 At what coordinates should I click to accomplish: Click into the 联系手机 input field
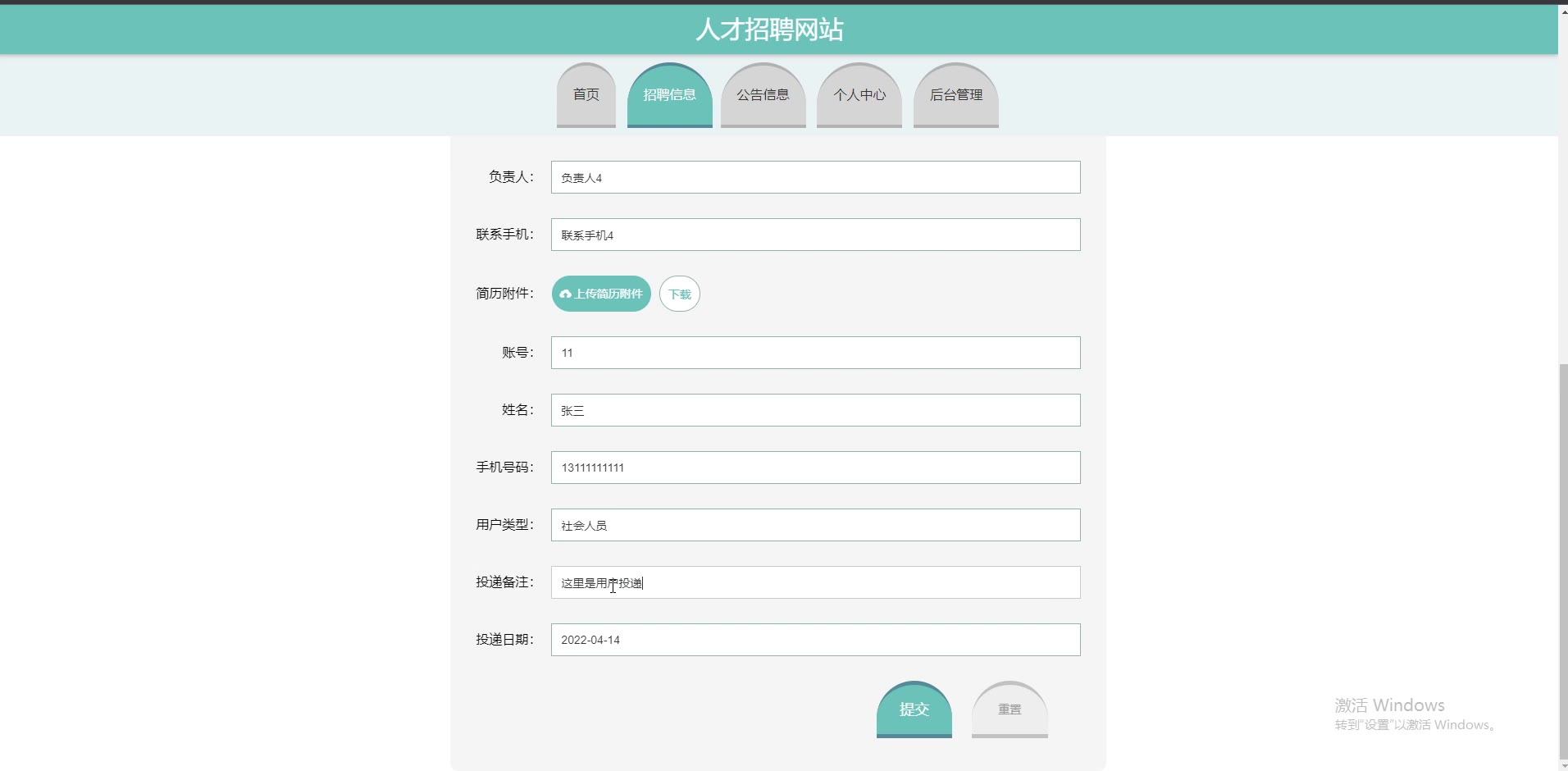816,235
